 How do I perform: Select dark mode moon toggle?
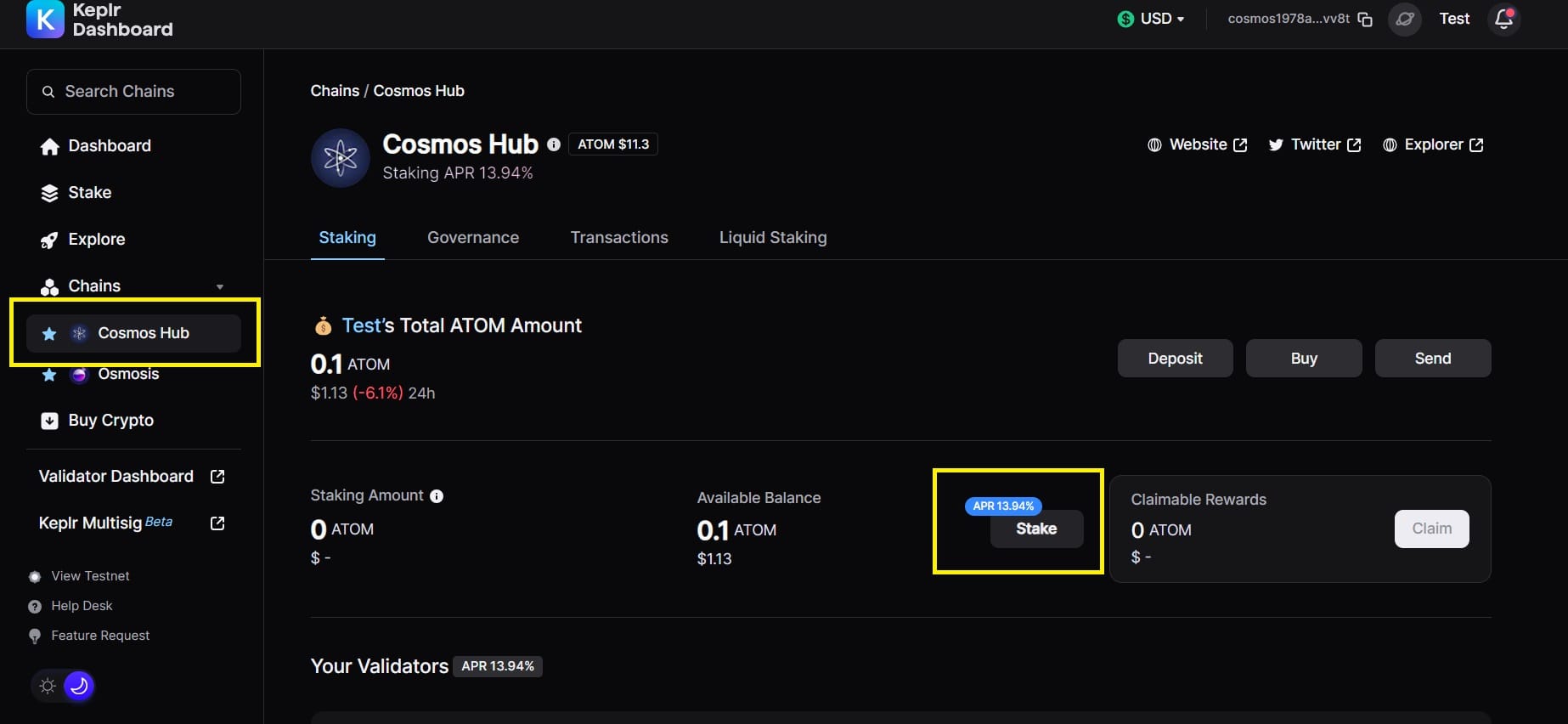coord(79,686)
